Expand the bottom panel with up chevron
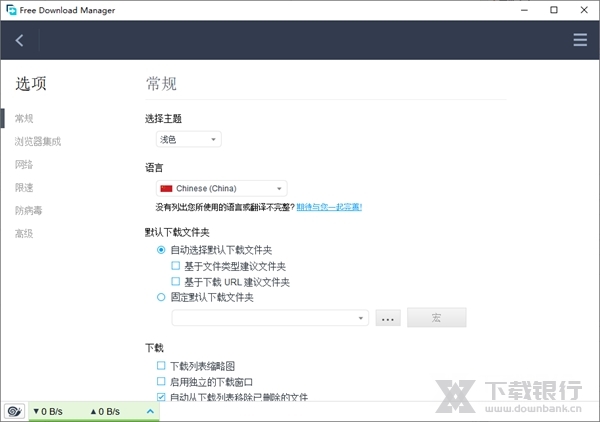This screenshot has height=422, width=600. pos(150,411)
